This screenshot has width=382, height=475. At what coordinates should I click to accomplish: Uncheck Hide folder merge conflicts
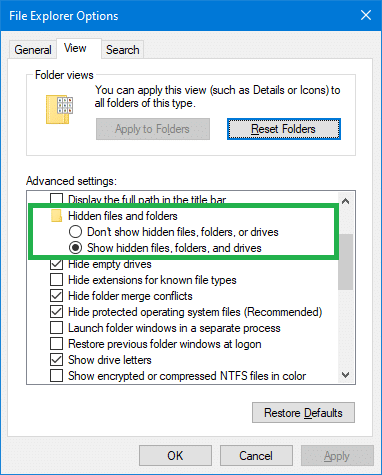pyautogui.click(x=56, y=296)
